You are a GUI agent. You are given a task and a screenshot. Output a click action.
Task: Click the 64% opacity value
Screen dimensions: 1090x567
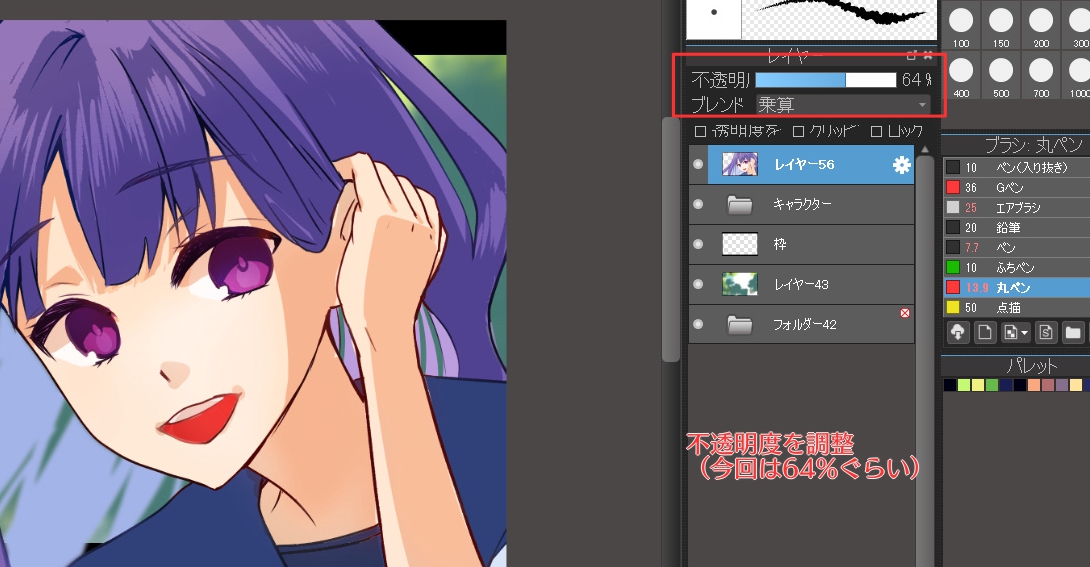(x=916, y=80)
